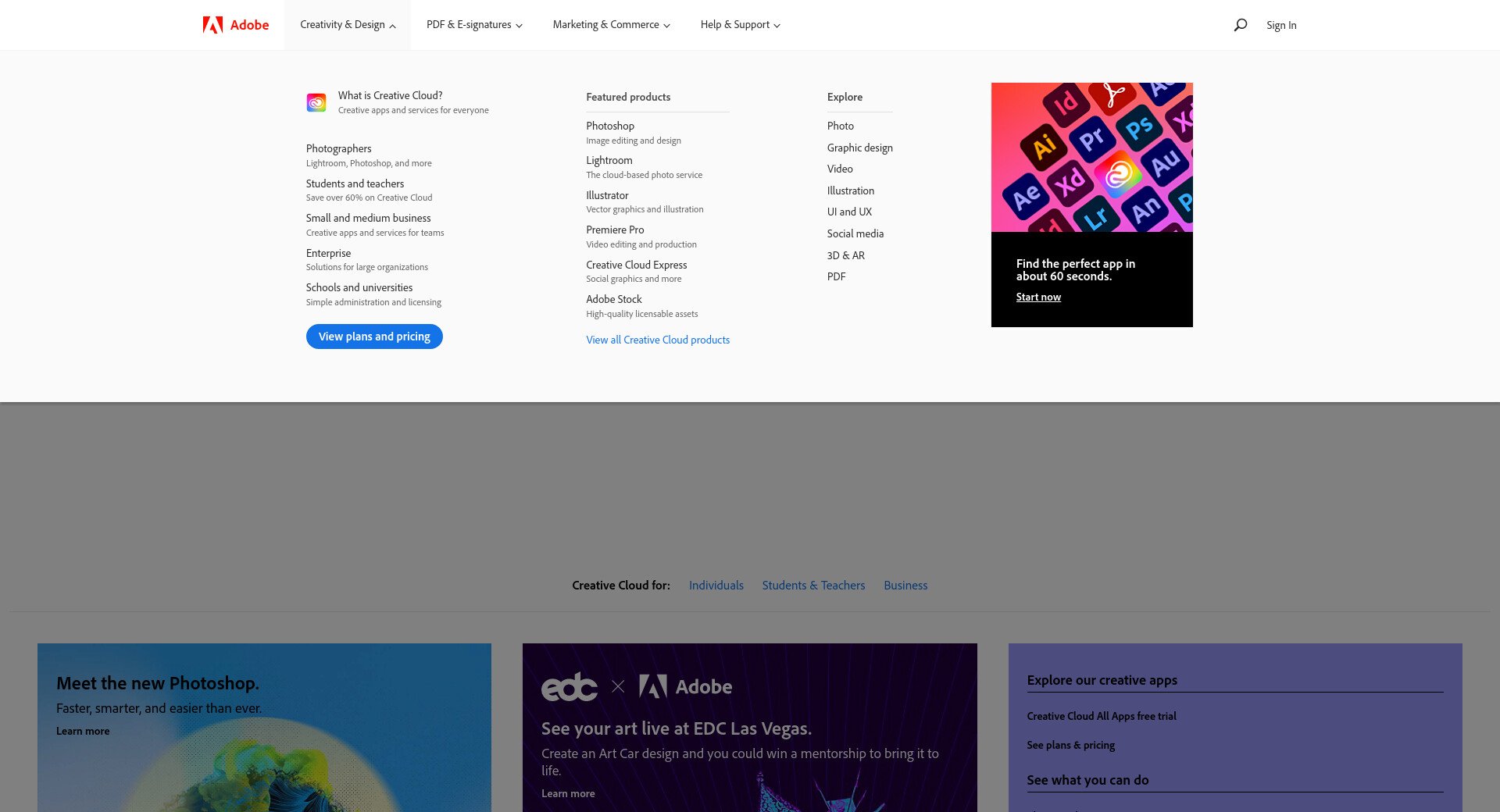Viewport: 1500px width, 812px height.
Task: Open Illustrator in Featured products
Action: pyautogui.click(x=607, y=195)
